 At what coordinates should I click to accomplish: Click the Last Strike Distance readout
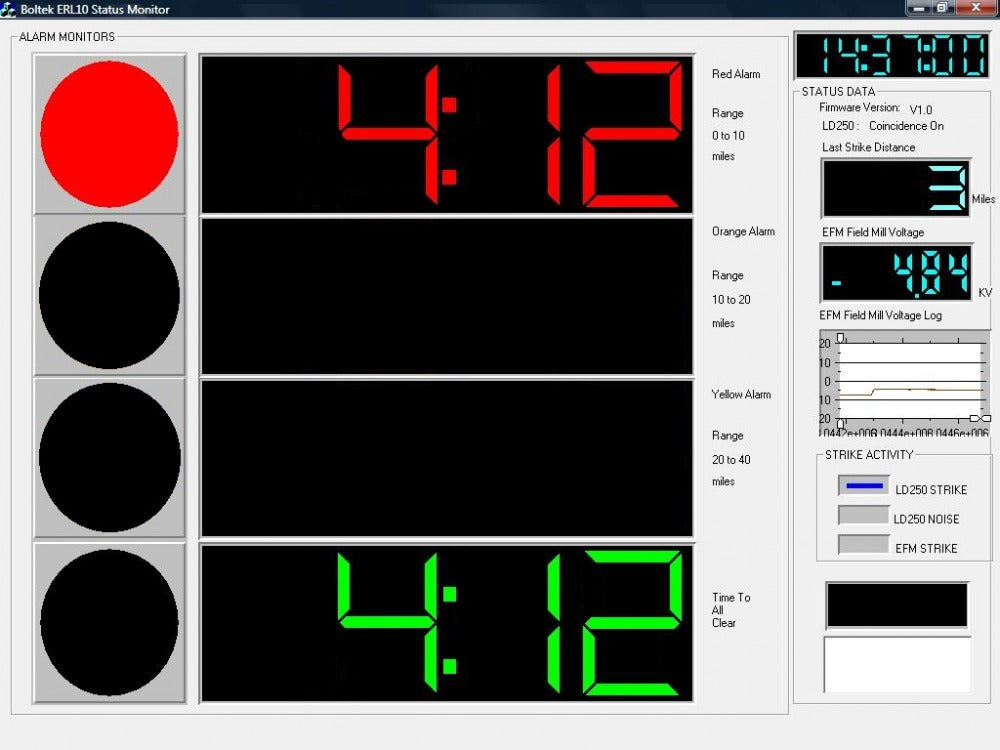pos(896,188)
